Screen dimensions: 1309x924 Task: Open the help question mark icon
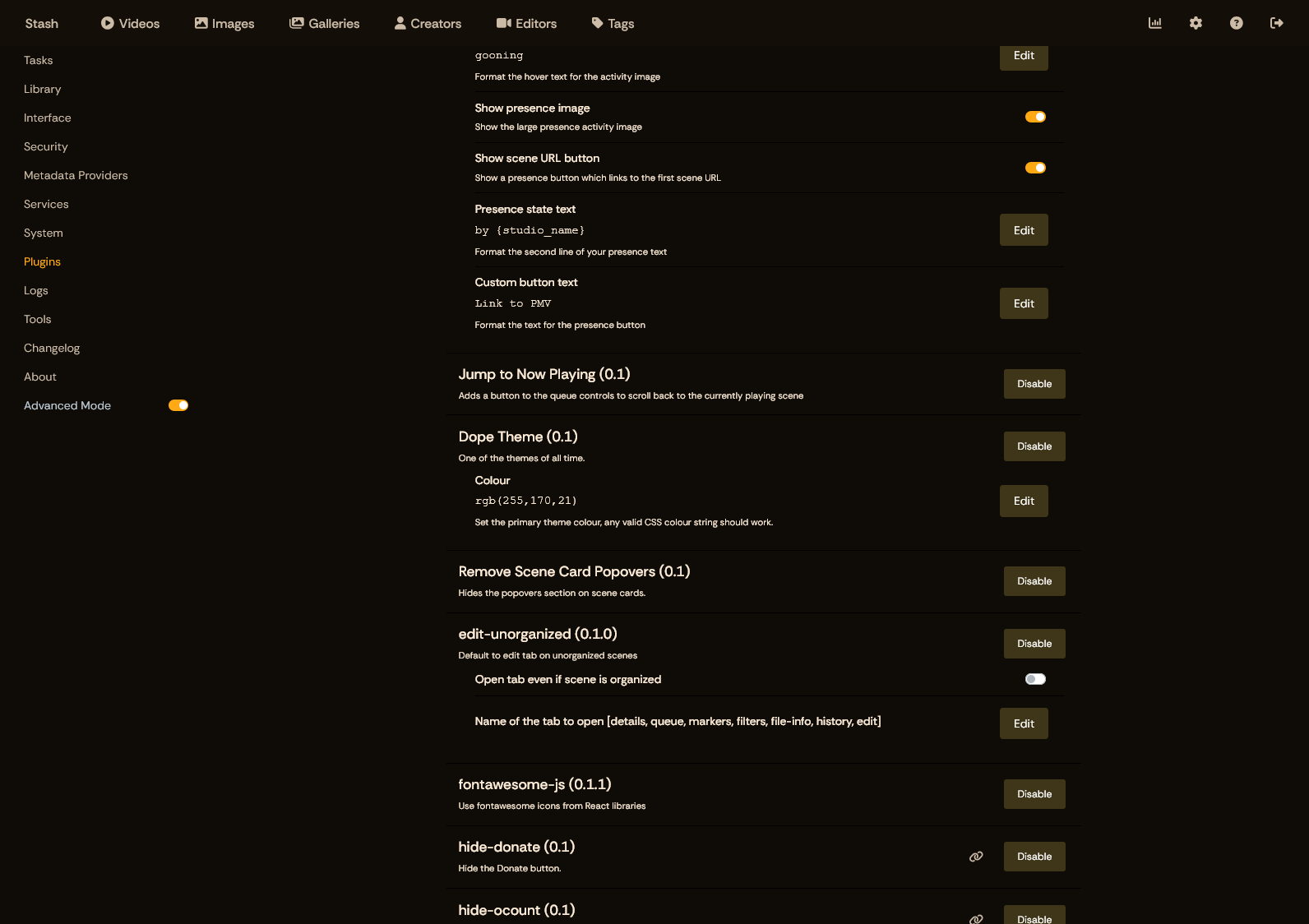point(1236,23)
